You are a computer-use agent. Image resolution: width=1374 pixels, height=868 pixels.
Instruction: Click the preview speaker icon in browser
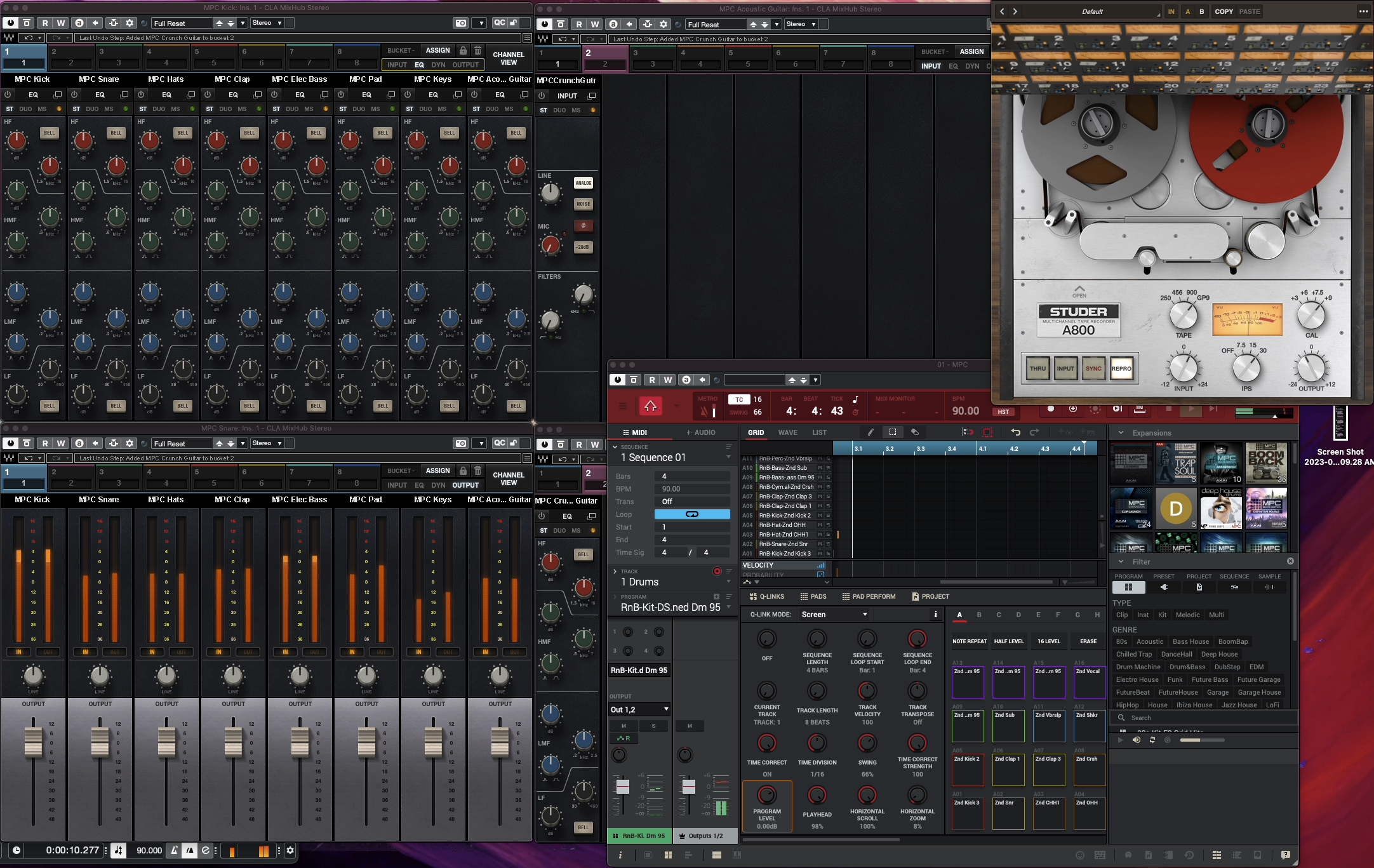tap(1137, 740)
